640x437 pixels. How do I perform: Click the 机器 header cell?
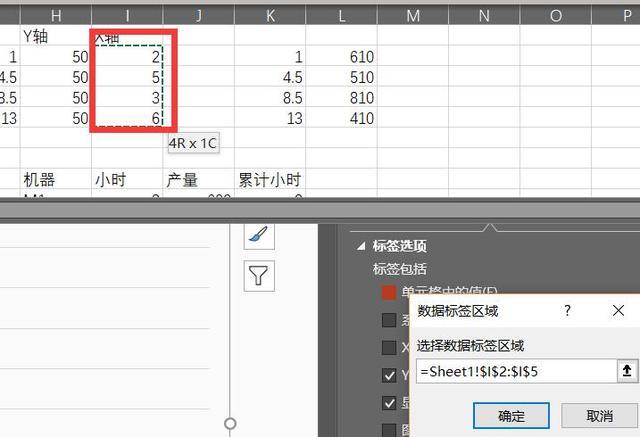pos(56,179)
